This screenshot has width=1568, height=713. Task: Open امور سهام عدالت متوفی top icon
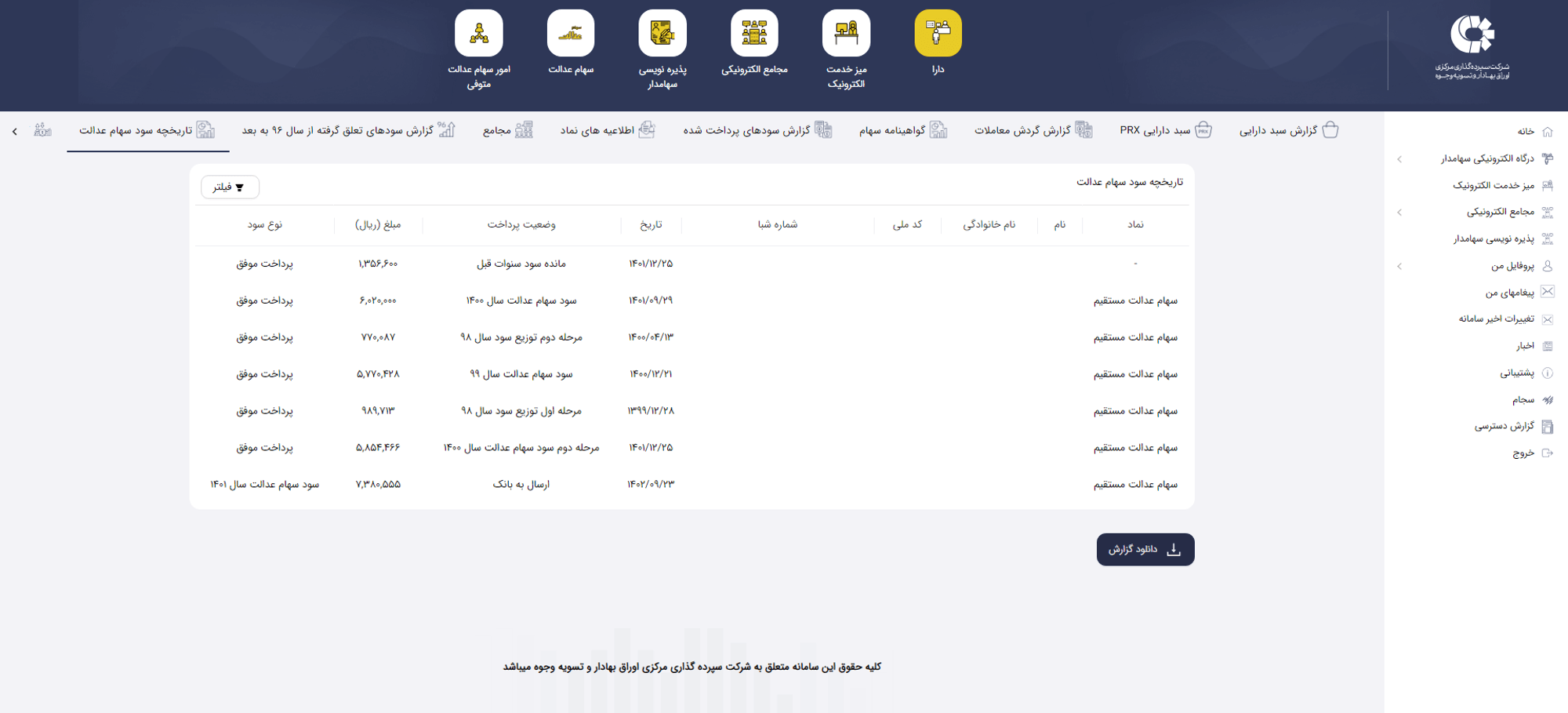[x=479, y=33]
